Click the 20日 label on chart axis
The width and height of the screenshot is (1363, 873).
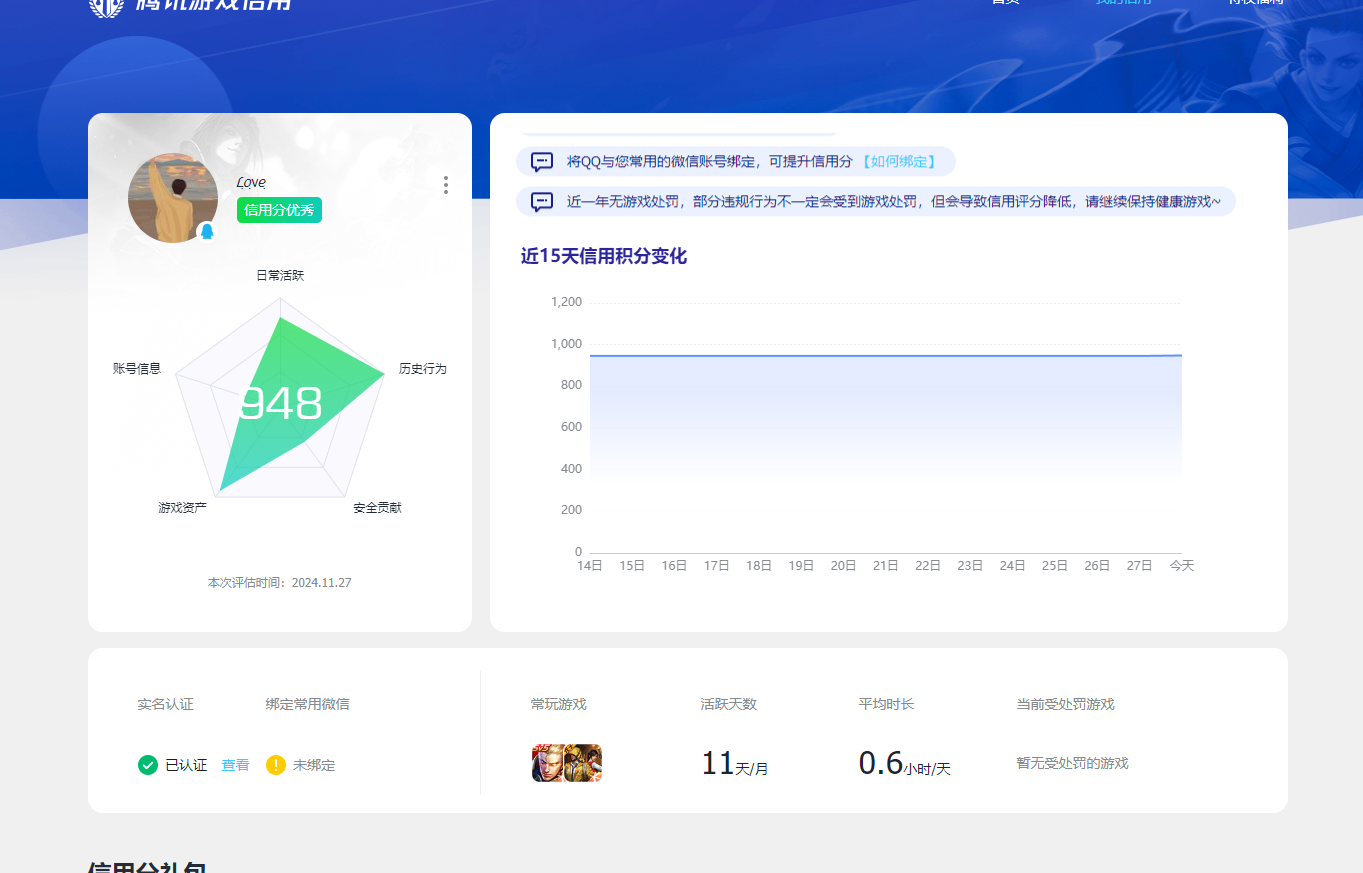click(x=844, y=566)
